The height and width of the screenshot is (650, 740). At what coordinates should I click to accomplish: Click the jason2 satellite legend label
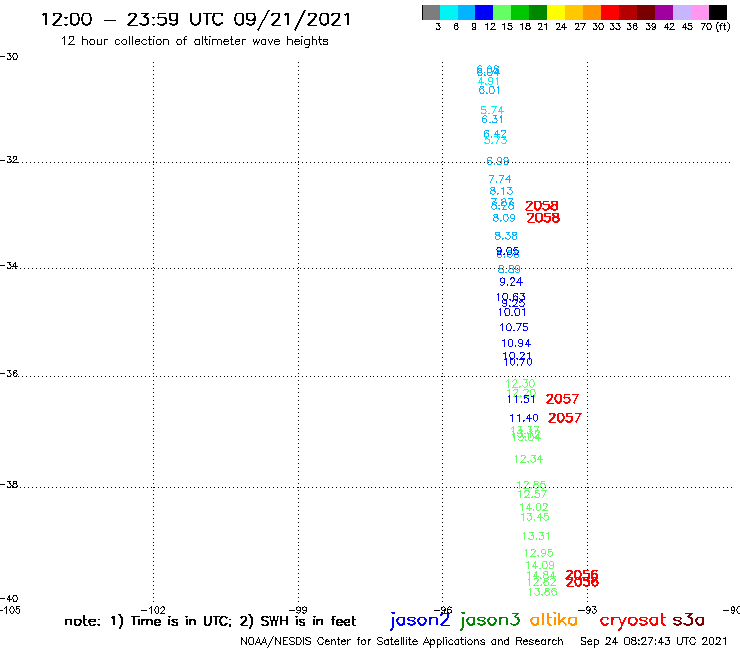(420, 620)
